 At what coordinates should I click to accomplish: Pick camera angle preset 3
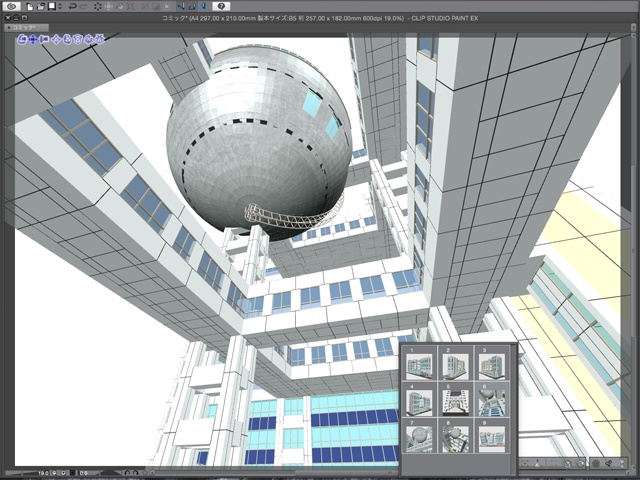coord(492,364)
